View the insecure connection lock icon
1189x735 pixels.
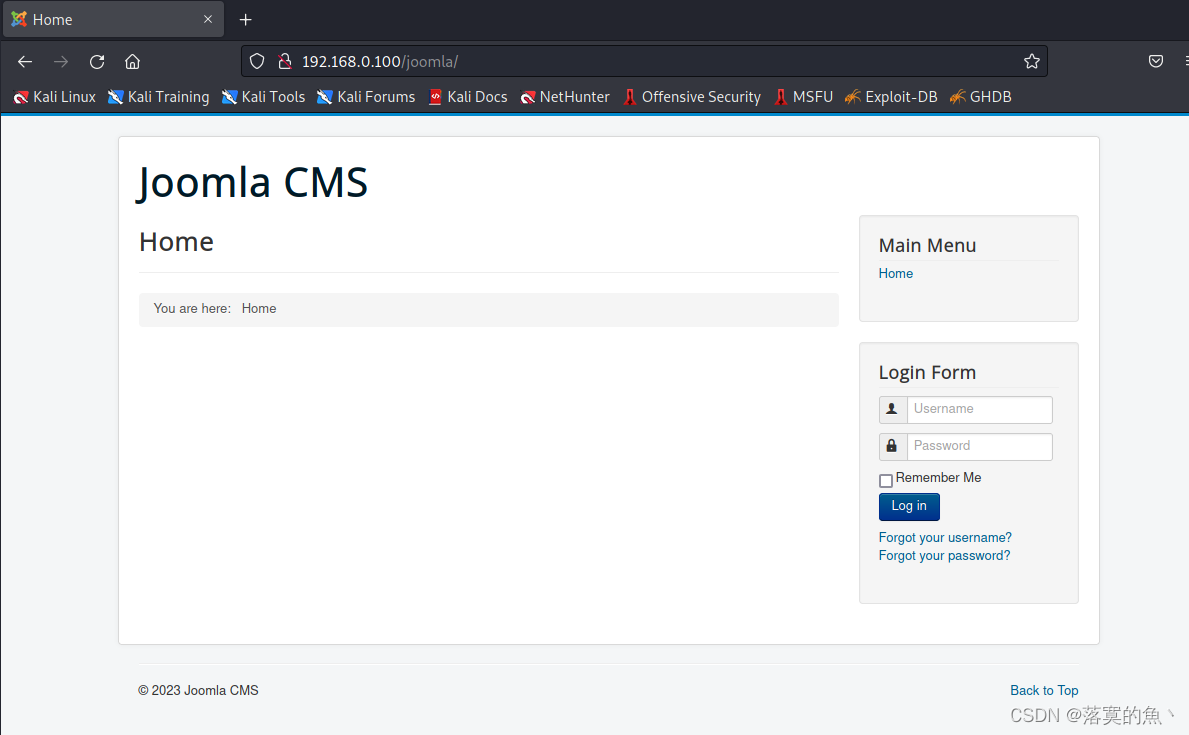click(285, 61)
